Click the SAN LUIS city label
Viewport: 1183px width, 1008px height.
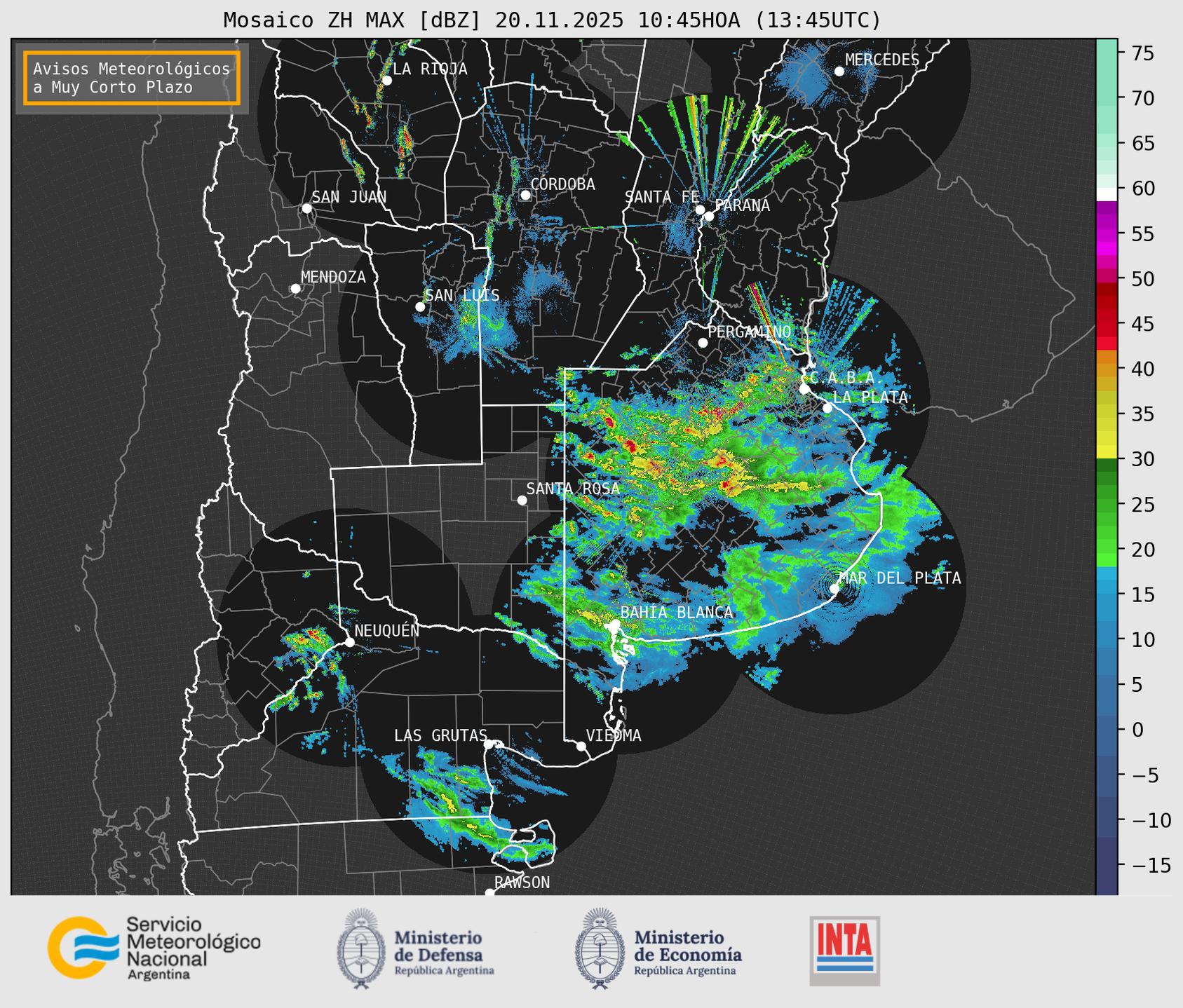pyautogui.click(x=463, y=295)
